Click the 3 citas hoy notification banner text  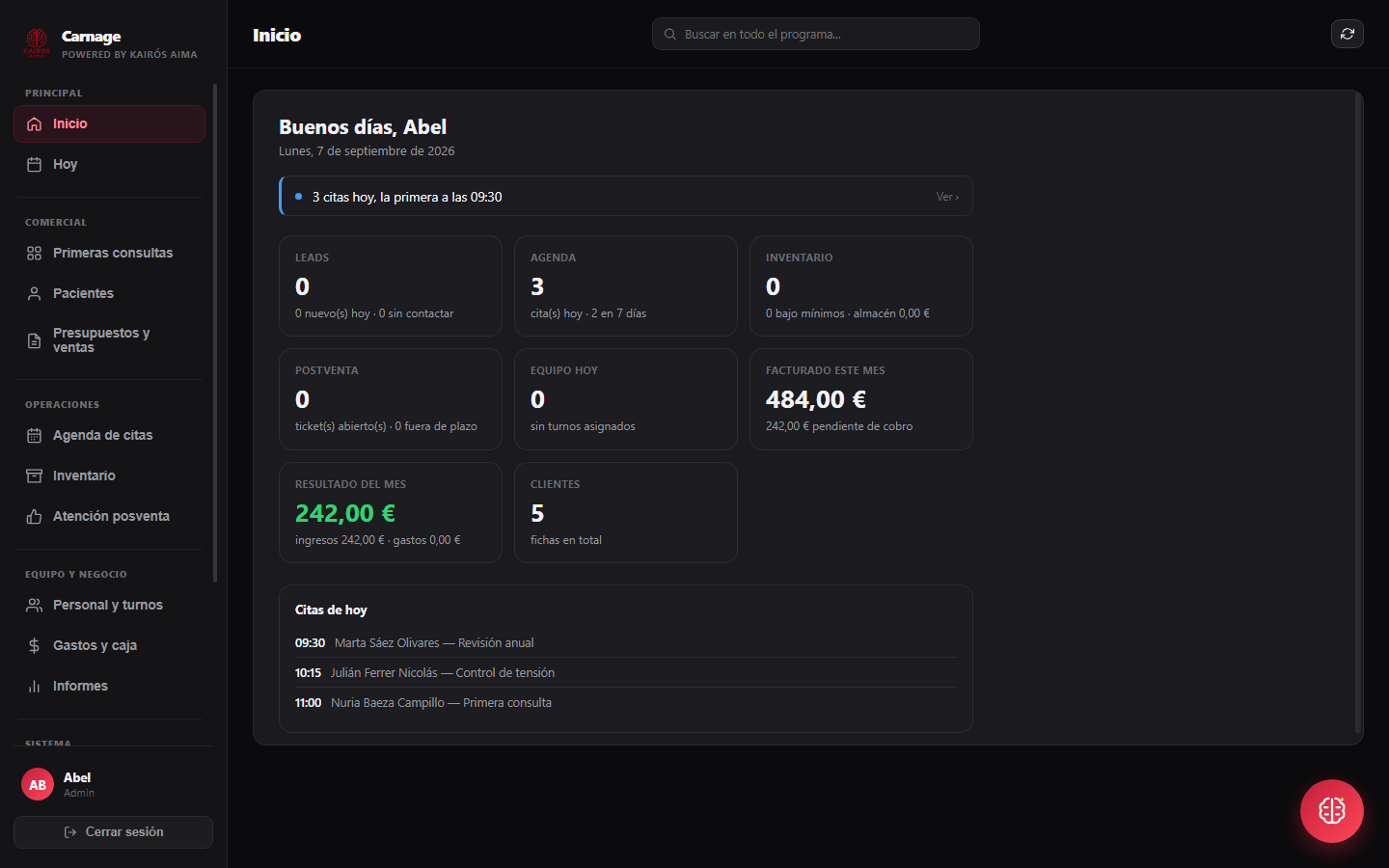[x=407, y=198]
